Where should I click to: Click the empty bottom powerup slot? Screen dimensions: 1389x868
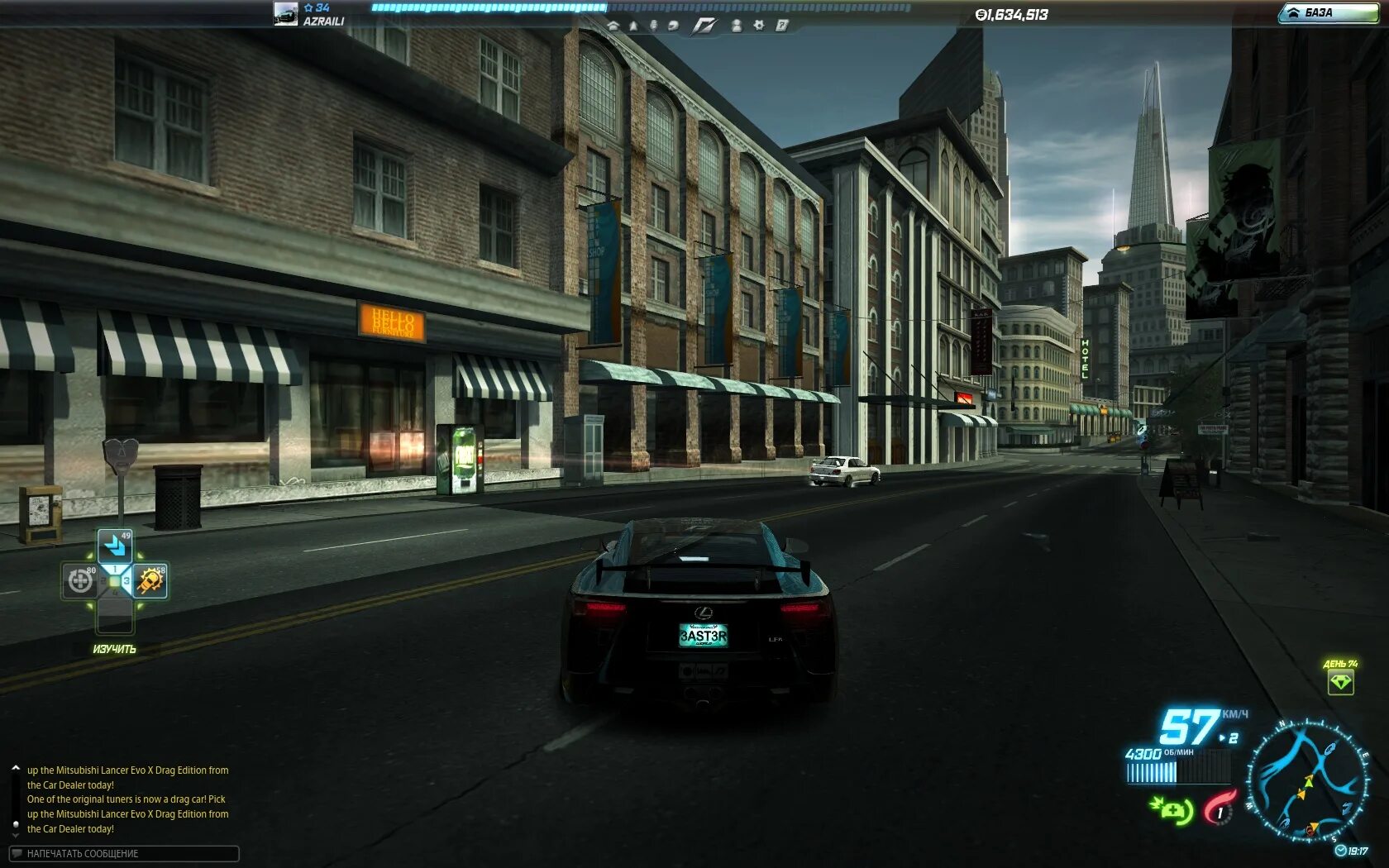click(x=115, y=616)
